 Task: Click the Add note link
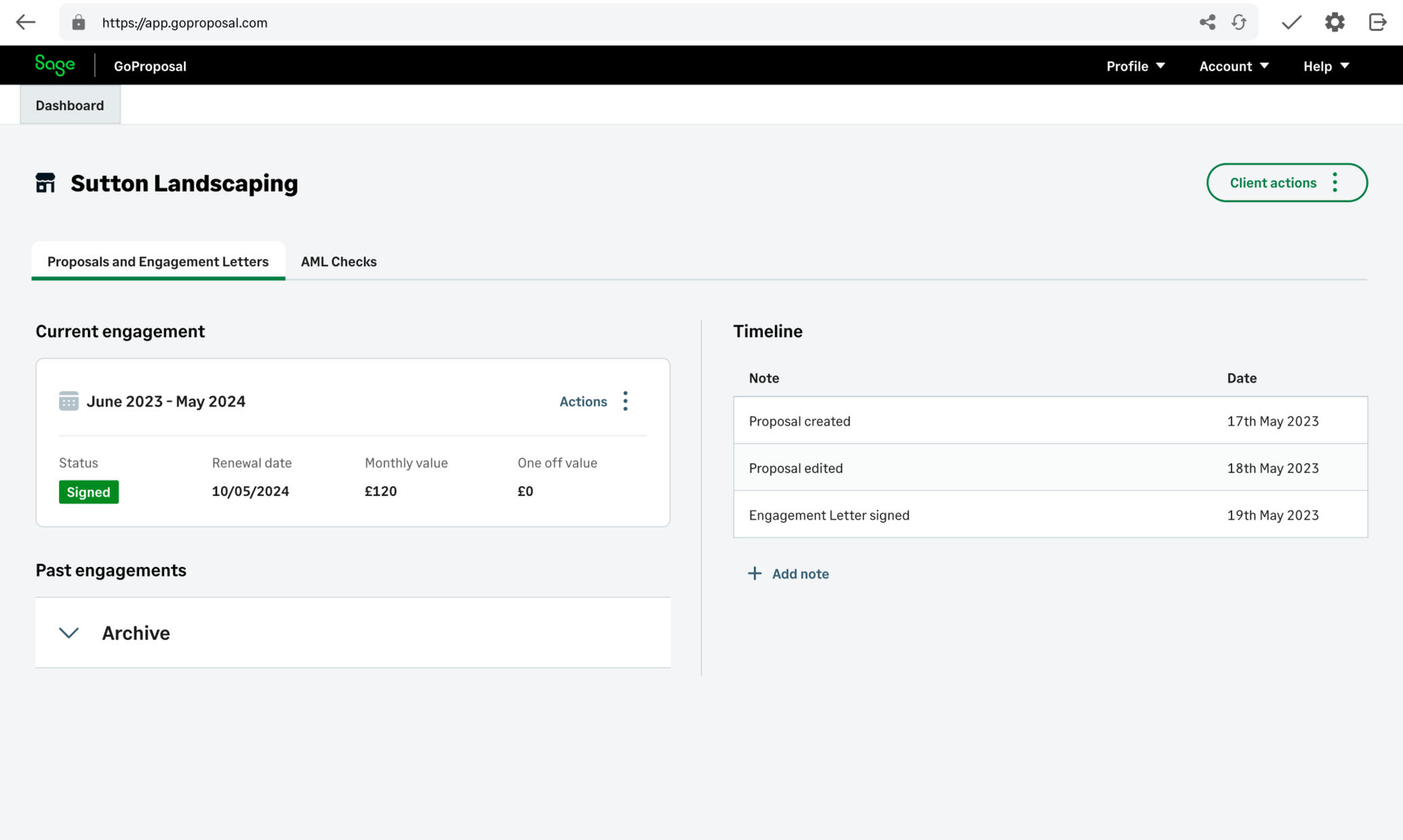788,574
